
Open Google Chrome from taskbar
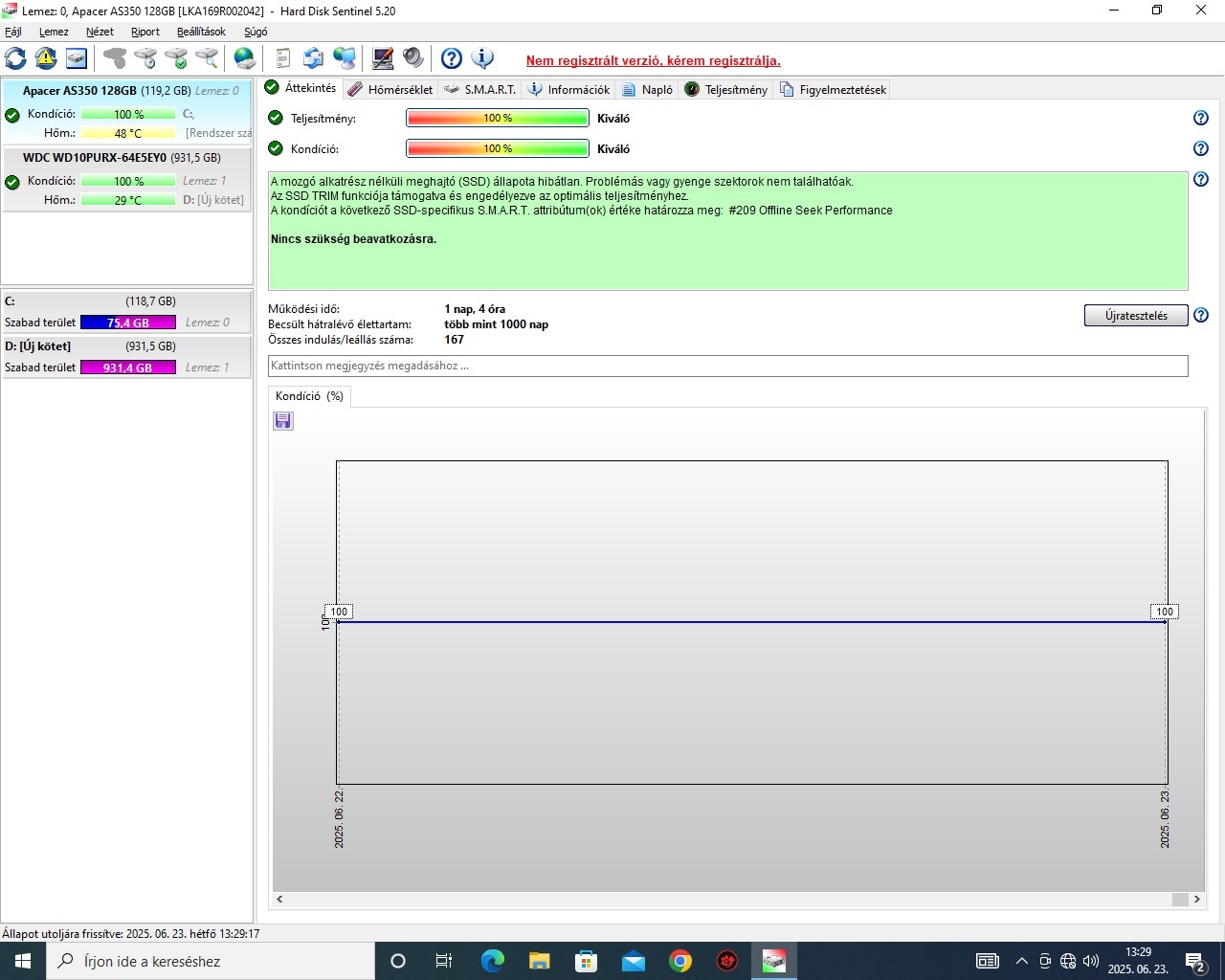click(680, 961)
